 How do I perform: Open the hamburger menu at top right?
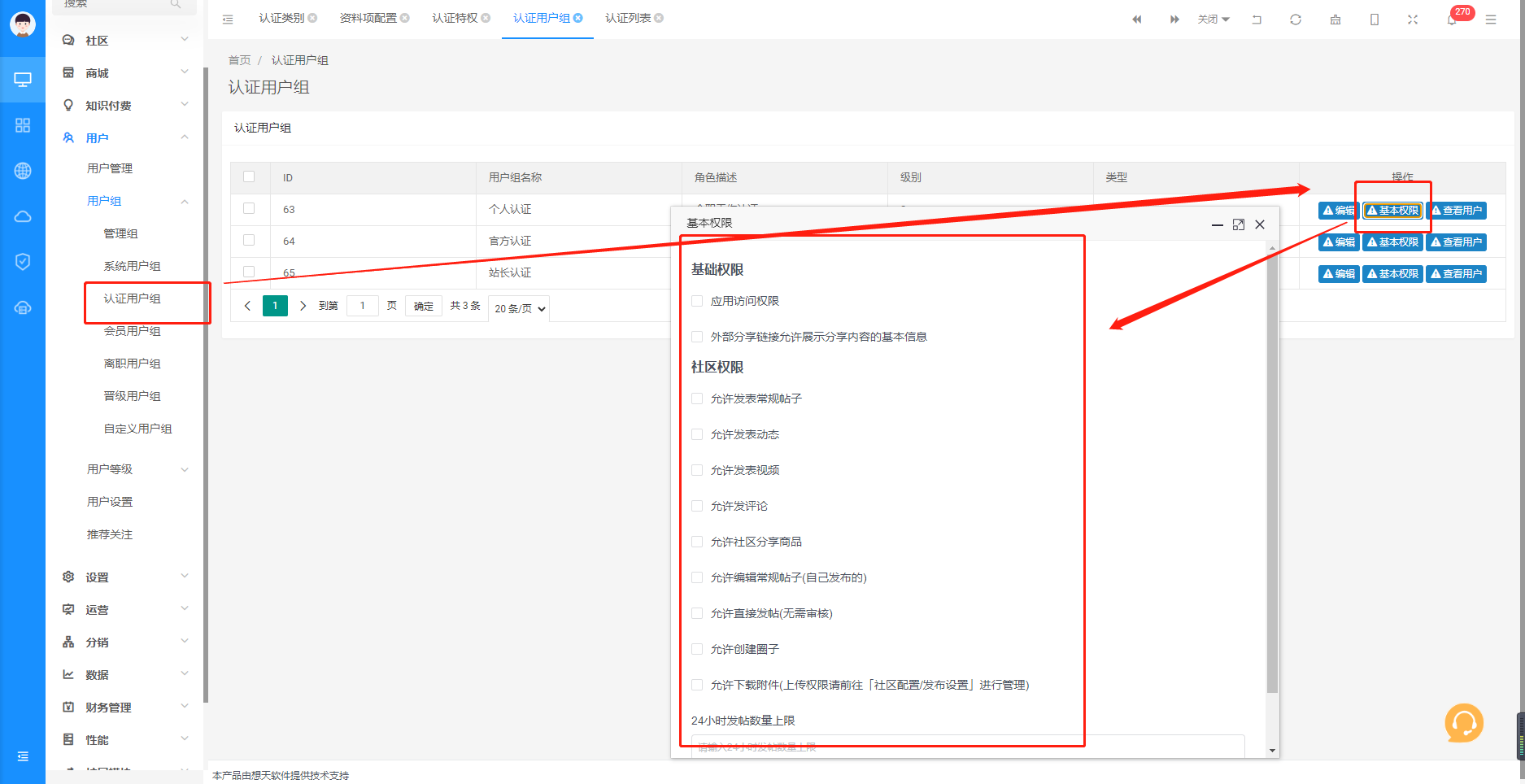pos(1491,20)
